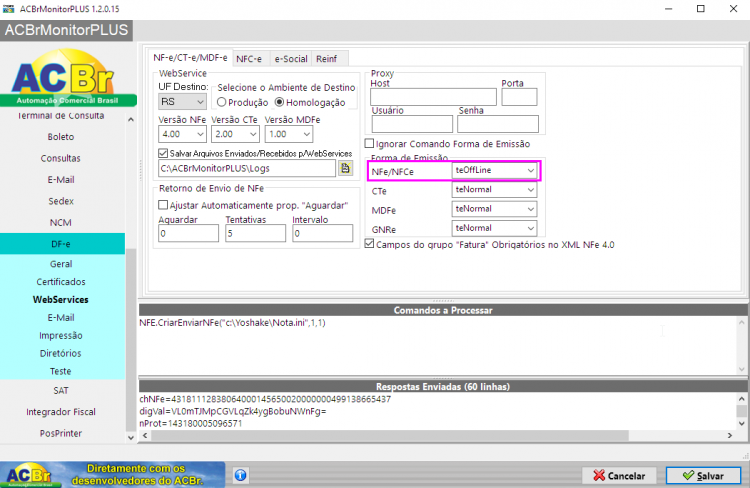The width and height of the screenshot is (750, 488).
Task: Click sidebar scroll down arrow
Action: pyautogui.click(x=131, y=438)
